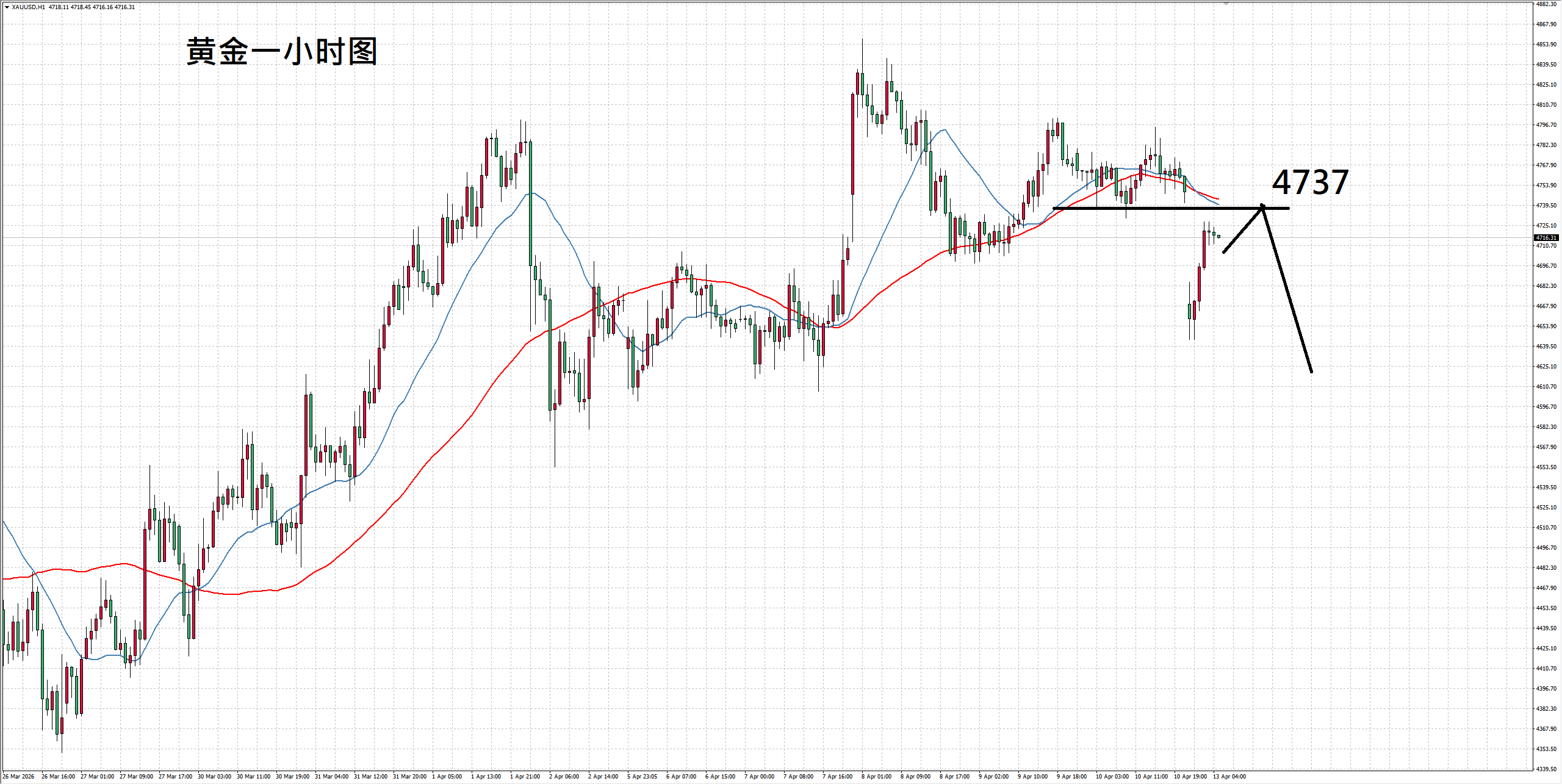Select the Chinese chart title text label
Screen dimensions: 1562x784
tap(282, 51)
